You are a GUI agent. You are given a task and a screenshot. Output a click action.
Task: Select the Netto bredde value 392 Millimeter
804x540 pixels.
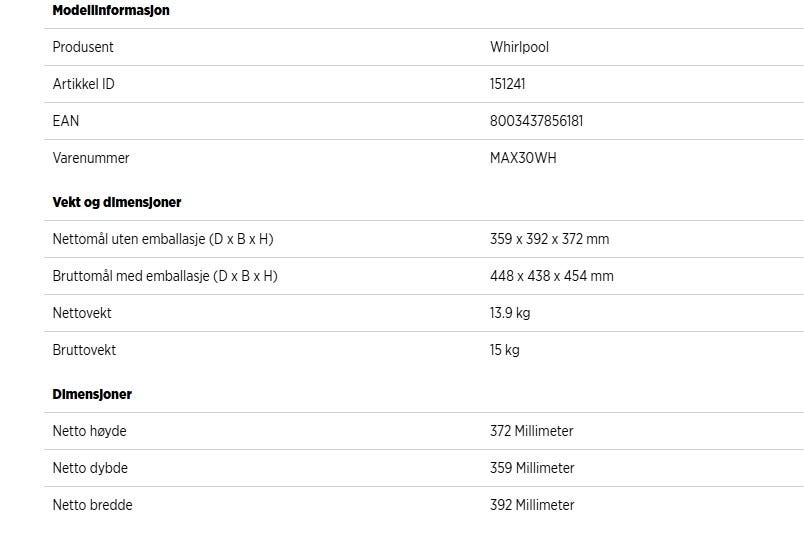tap(532, 505)
